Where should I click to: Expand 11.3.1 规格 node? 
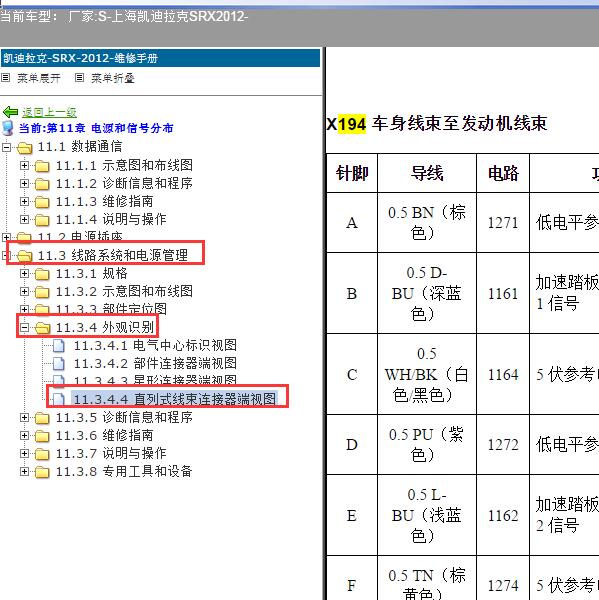tap(24, 274)
